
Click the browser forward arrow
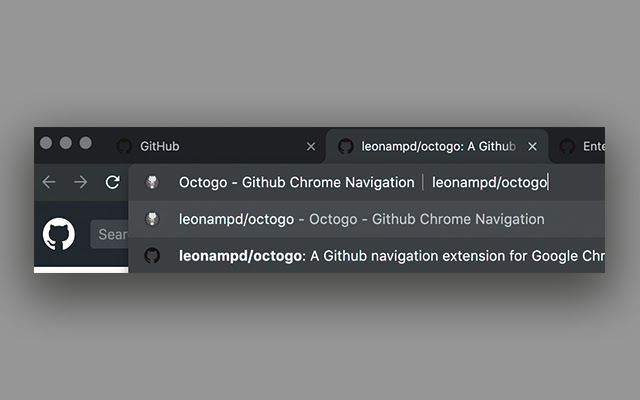[81, 182]
